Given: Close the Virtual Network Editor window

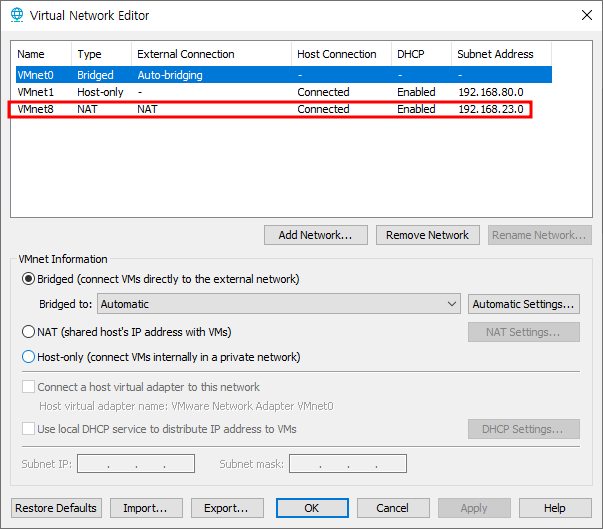Looking at the screenshot, I should [x=586, y=15].
